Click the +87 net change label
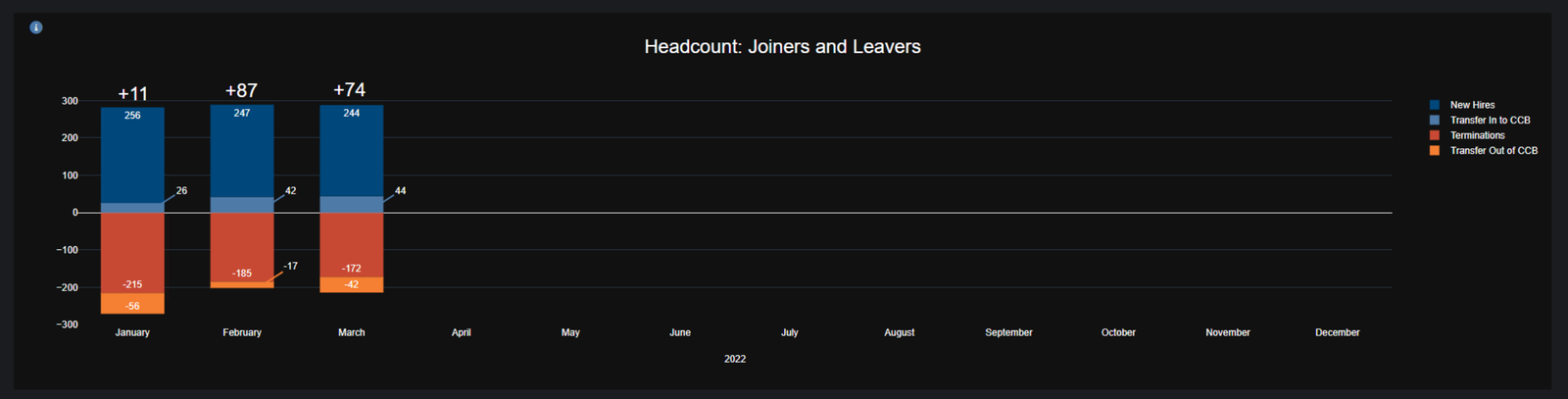 [x=241, y=90]
